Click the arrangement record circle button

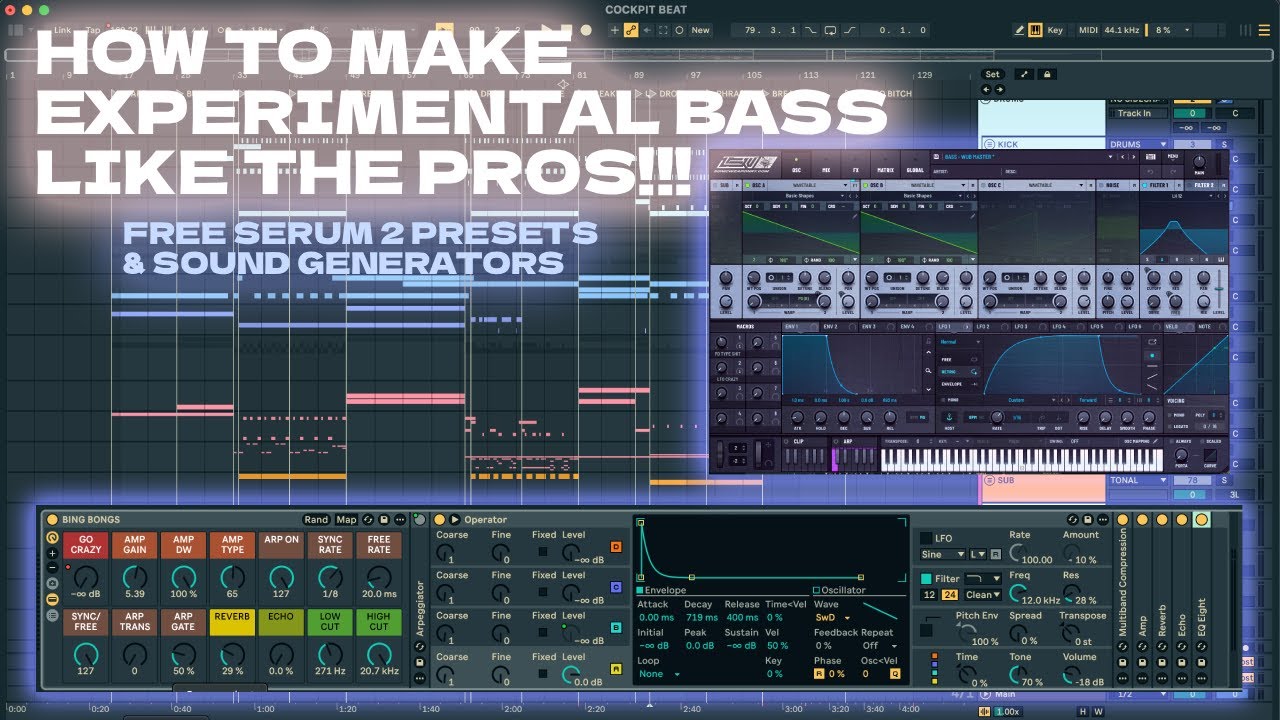[x=587, y=30]
